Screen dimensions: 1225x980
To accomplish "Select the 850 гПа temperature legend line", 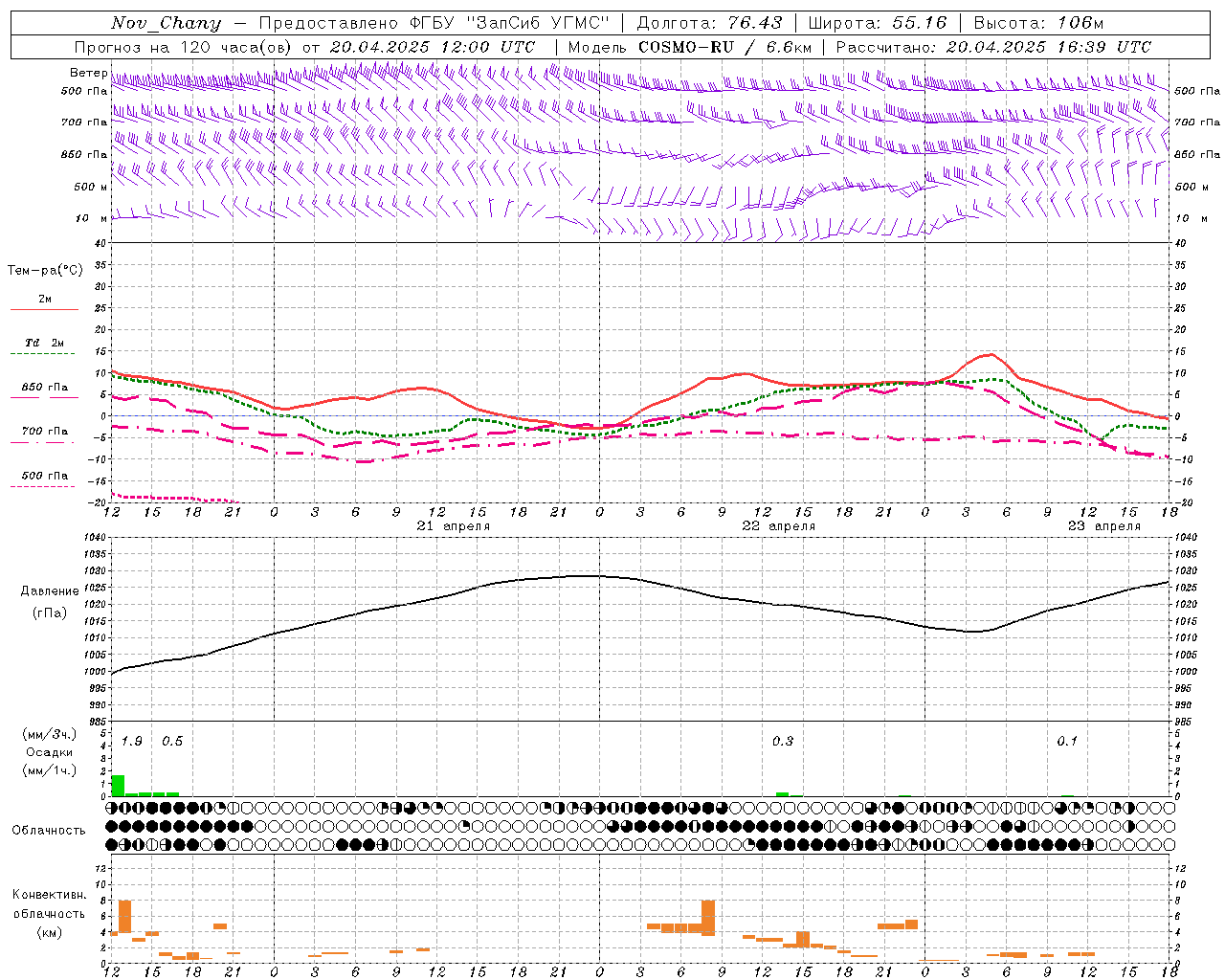I will 44,397.
